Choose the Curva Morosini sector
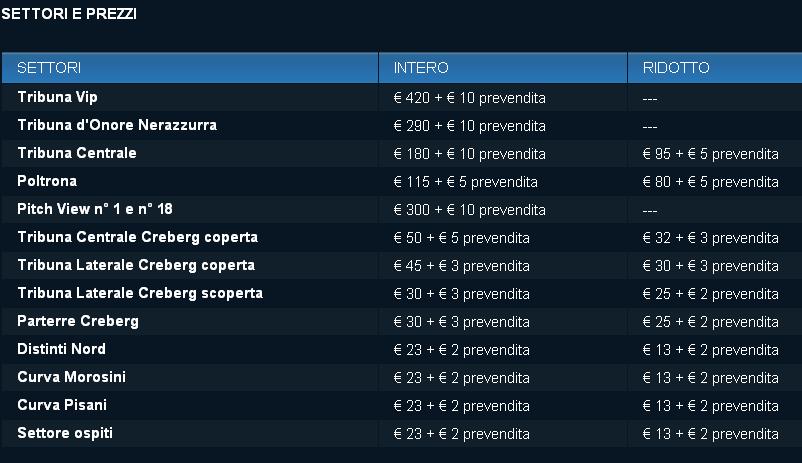Viewport: 802px width, 463px height. 71,377
